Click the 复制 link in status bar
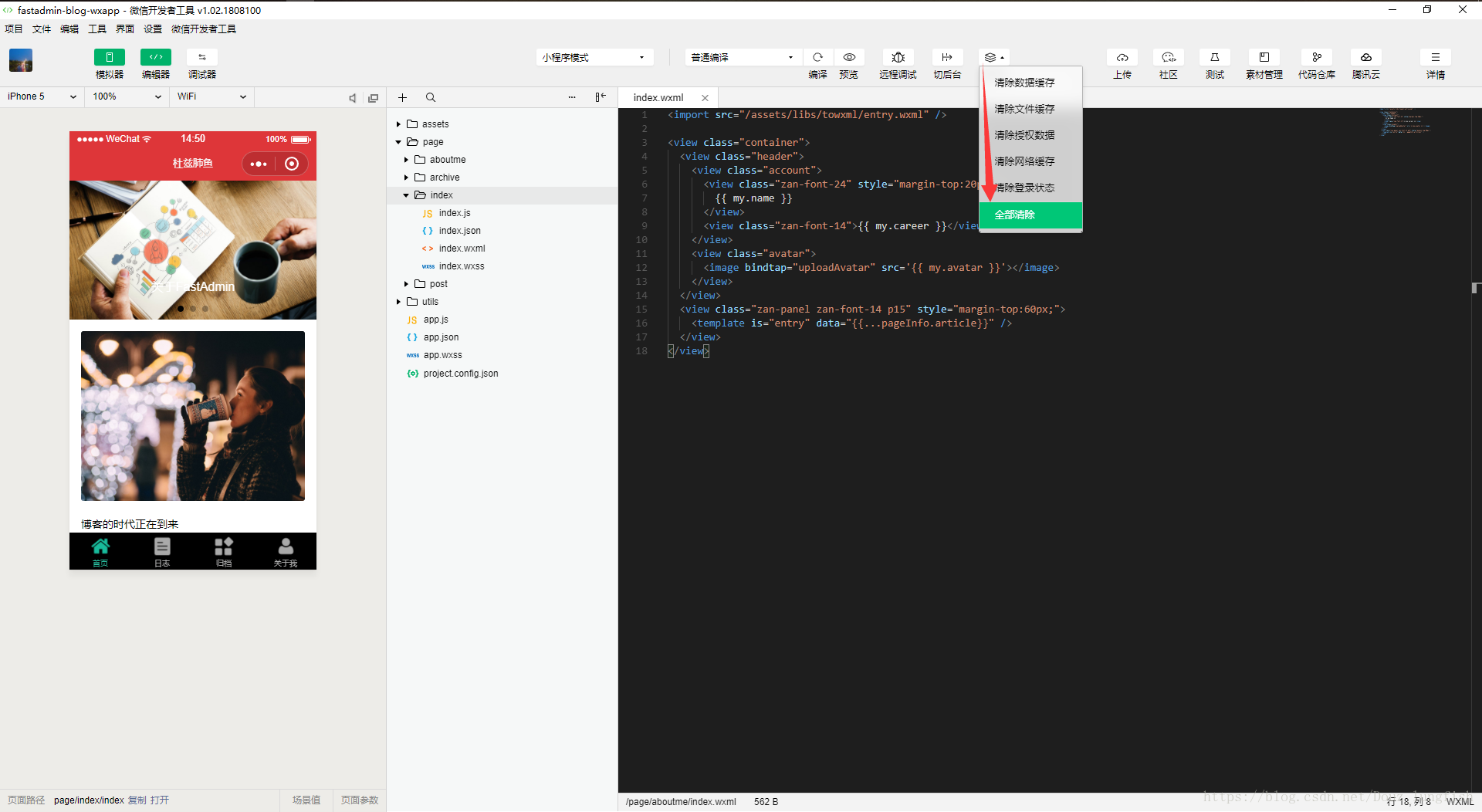Screen dimensions: 1482x812 [x=137, y=800]
